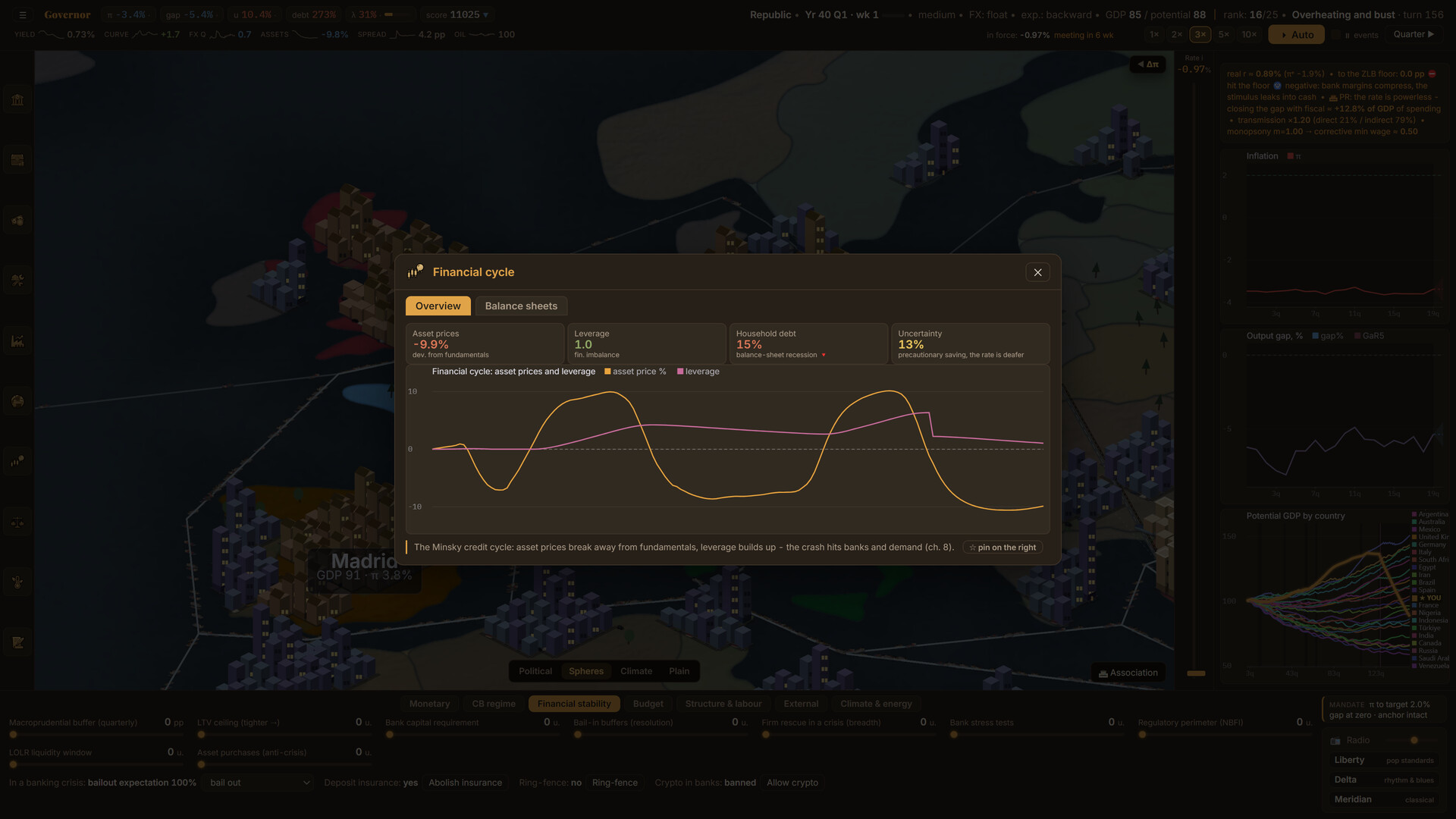This screenshot has height=819, width=1456.
Task: Click the piggy bank sidebar icon
Action: pyautogui.click(x=17, y=220)
